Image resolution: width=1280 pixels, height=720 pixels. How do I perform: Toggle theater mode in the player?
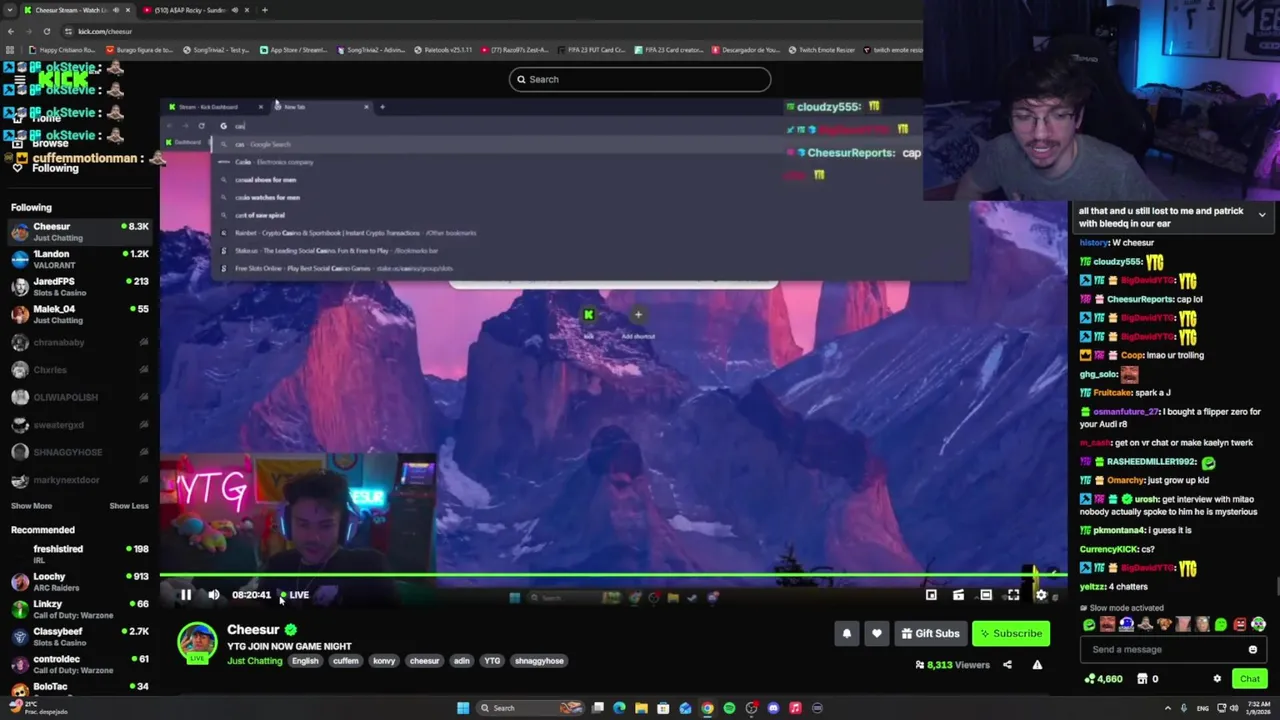tap(986, 595)
